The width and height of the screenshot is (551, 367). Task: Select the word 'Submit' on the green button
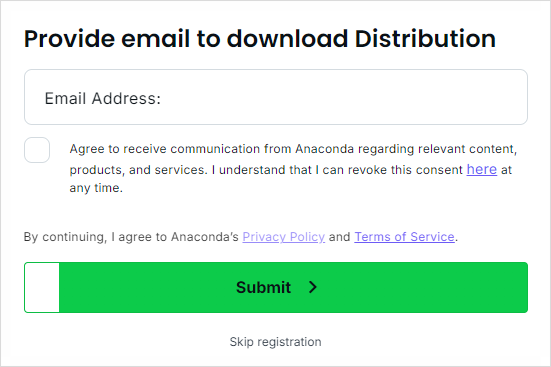(x=263, y=287)
